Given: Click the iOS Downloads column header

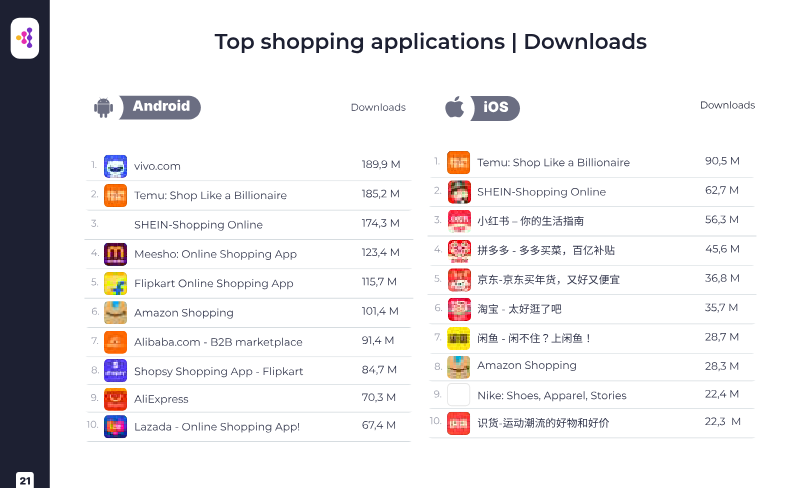Looking at the screenshot, I should point(727,105).
